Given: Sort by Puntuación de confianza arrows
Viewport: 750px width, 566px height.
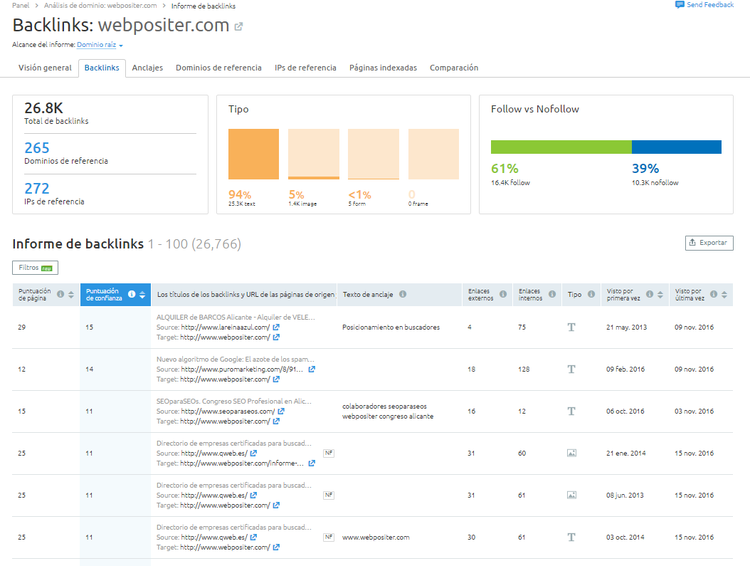Looking at the screenshot, I should tap(142, 295).
